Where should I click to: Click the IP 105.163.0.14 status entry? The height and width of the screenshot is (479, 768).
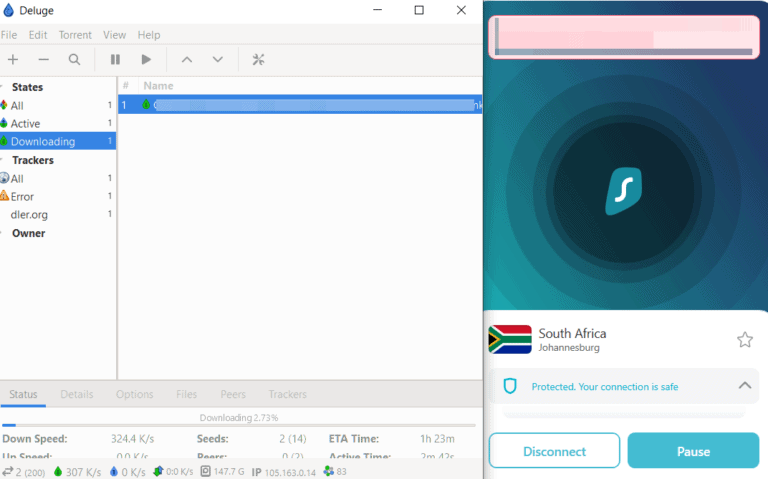tap(284, 472)
